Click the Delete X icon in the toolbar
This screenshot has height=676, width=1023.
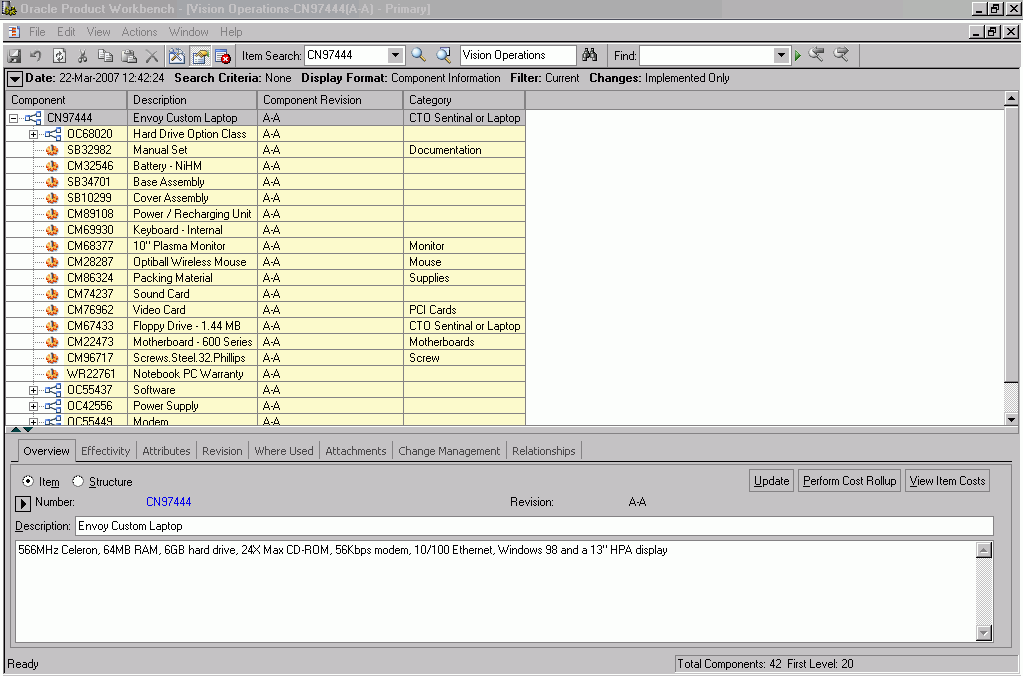(x=152, y=56)
